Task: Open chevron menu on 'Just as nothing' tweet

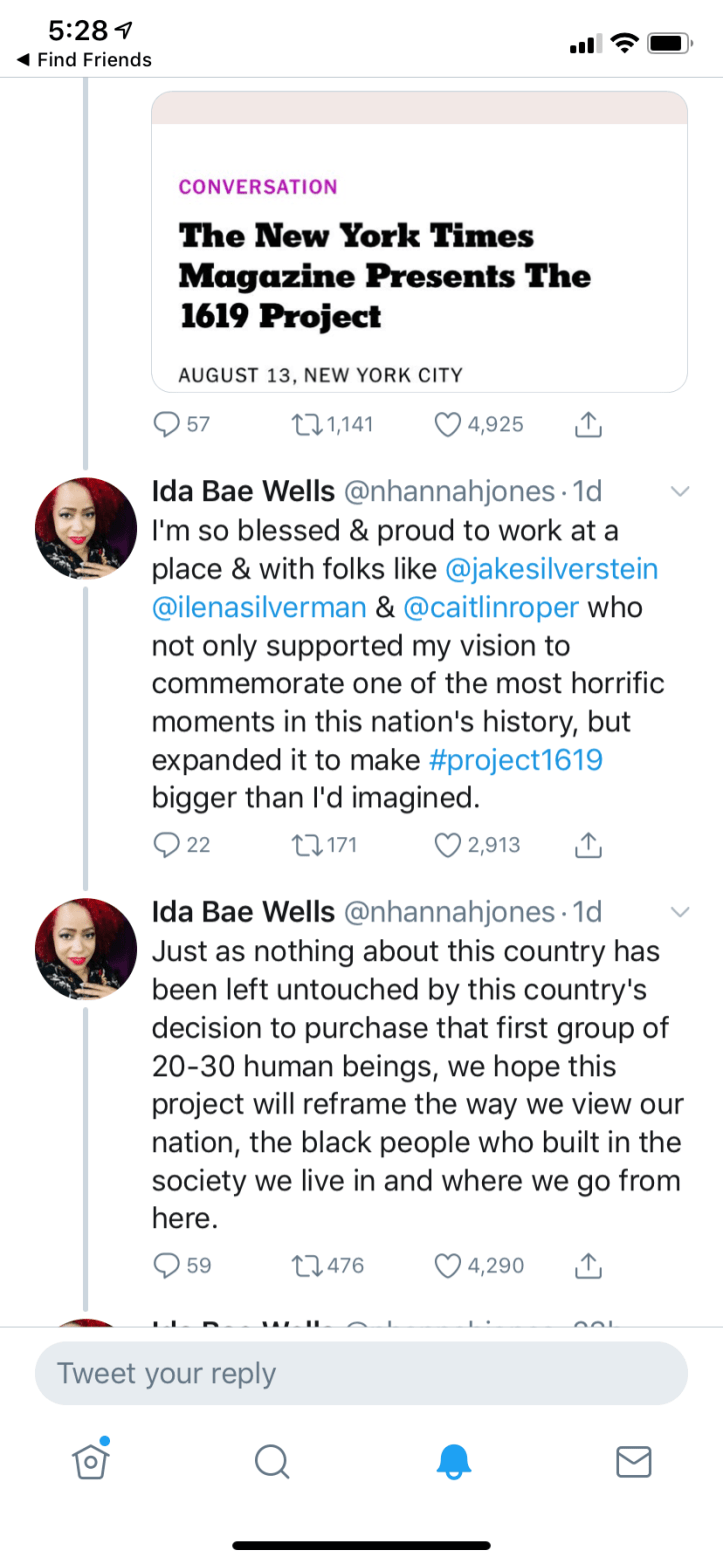Action: coord(679,911)
